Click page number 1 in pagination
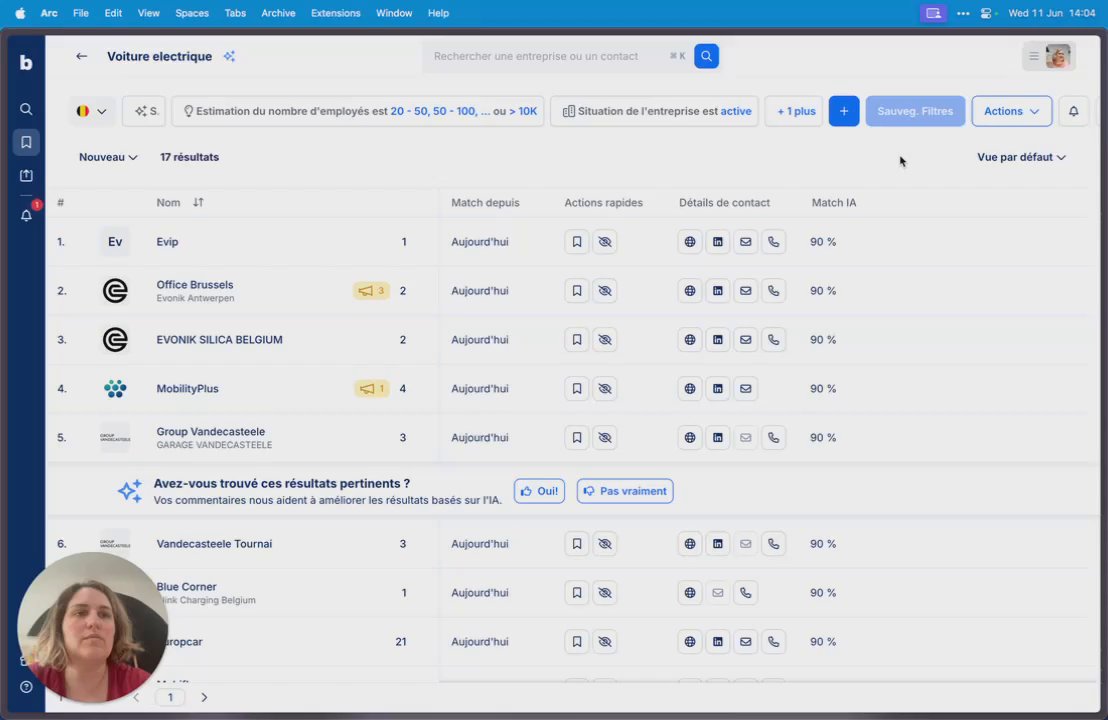Image resolution: width=1108 pixels, height=720 pixels. (x=170, y=697)
